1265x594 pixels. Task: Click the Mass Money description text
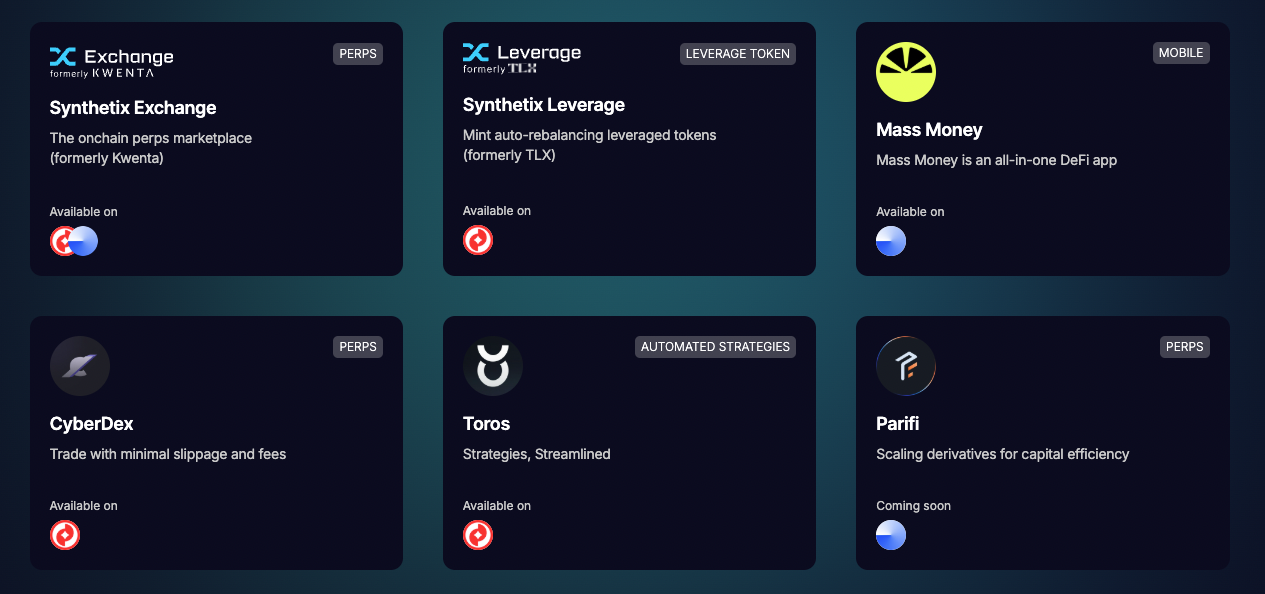(996, 160)
